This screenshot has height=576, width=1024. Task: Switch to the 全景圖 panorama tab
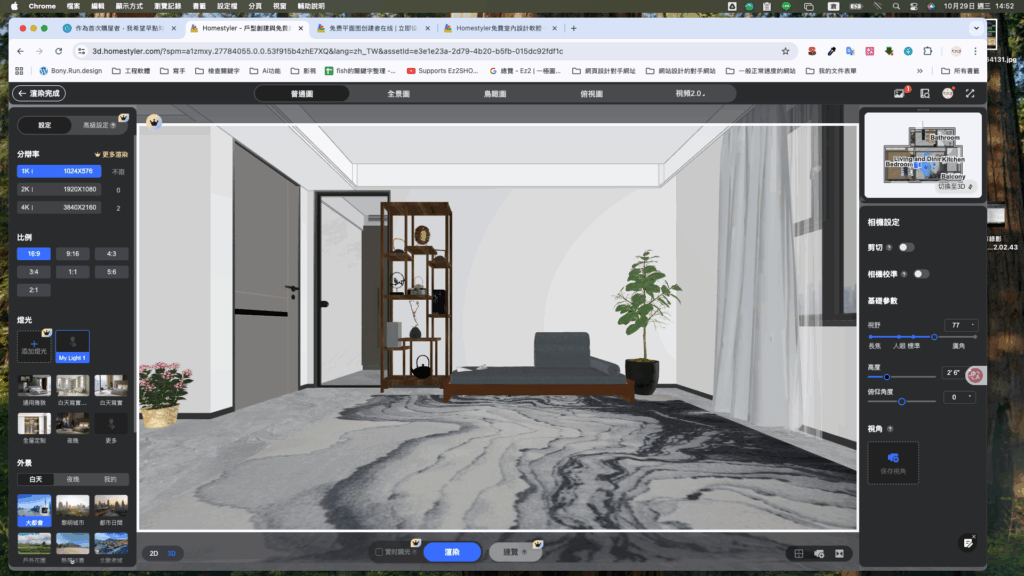point(398,93)
